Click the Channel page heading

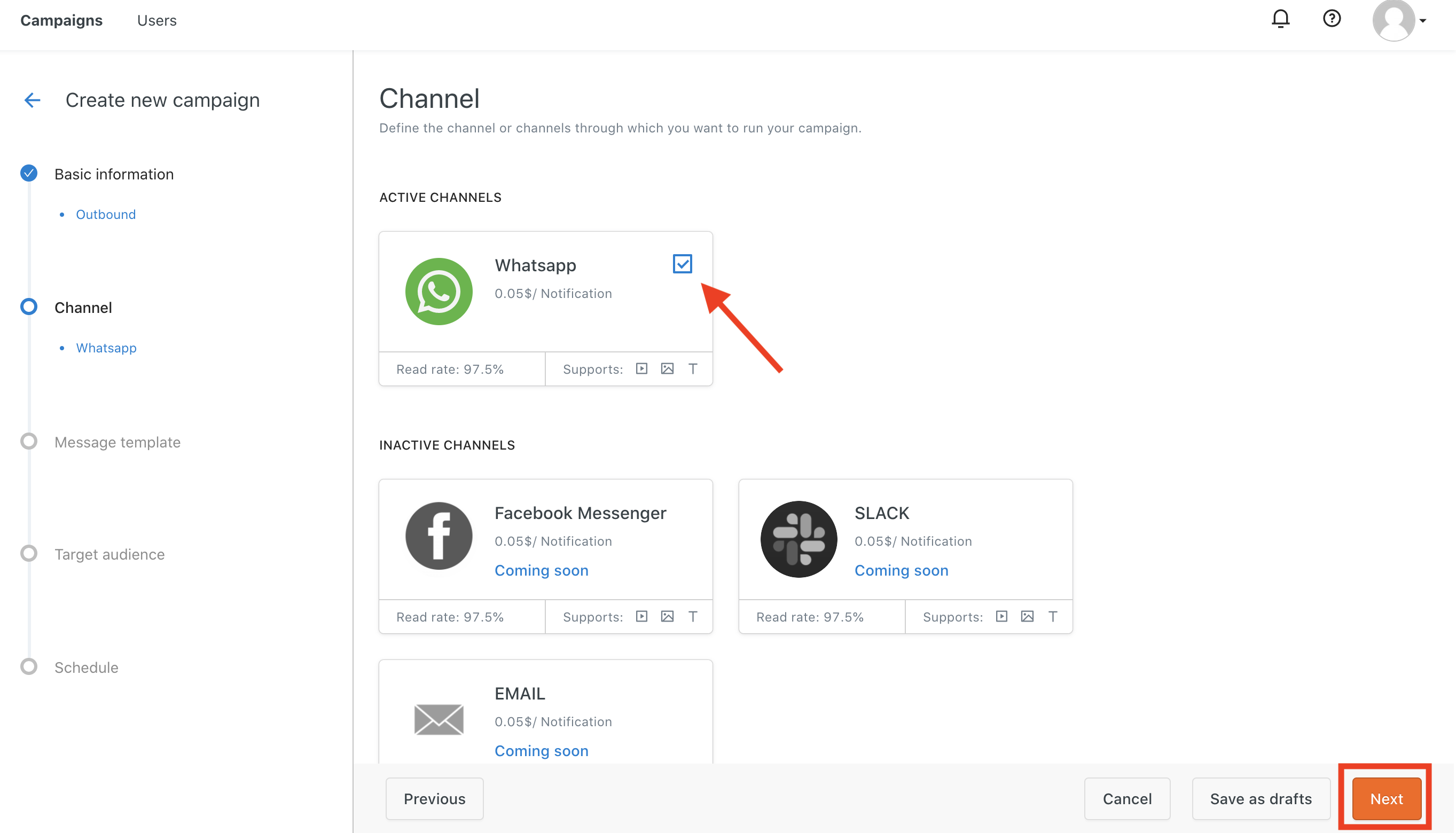click(x=429, y=98)
